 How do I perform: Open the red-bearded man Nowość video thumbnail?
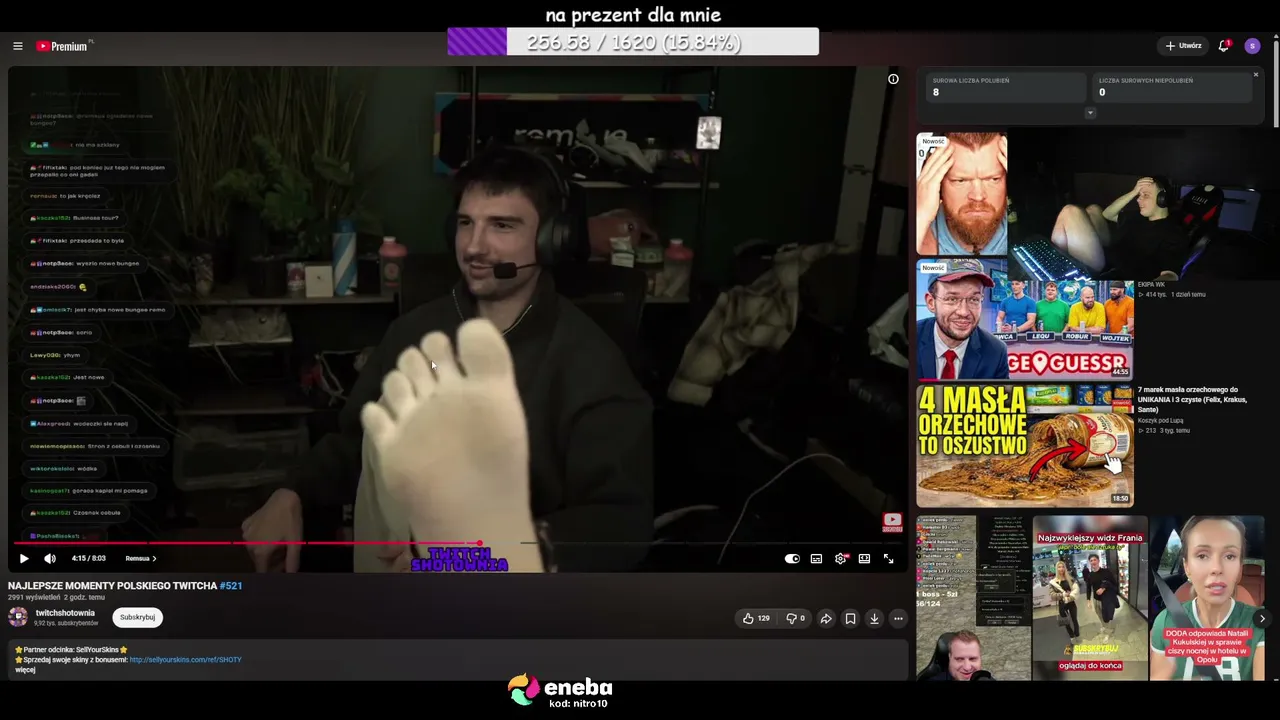962,194
